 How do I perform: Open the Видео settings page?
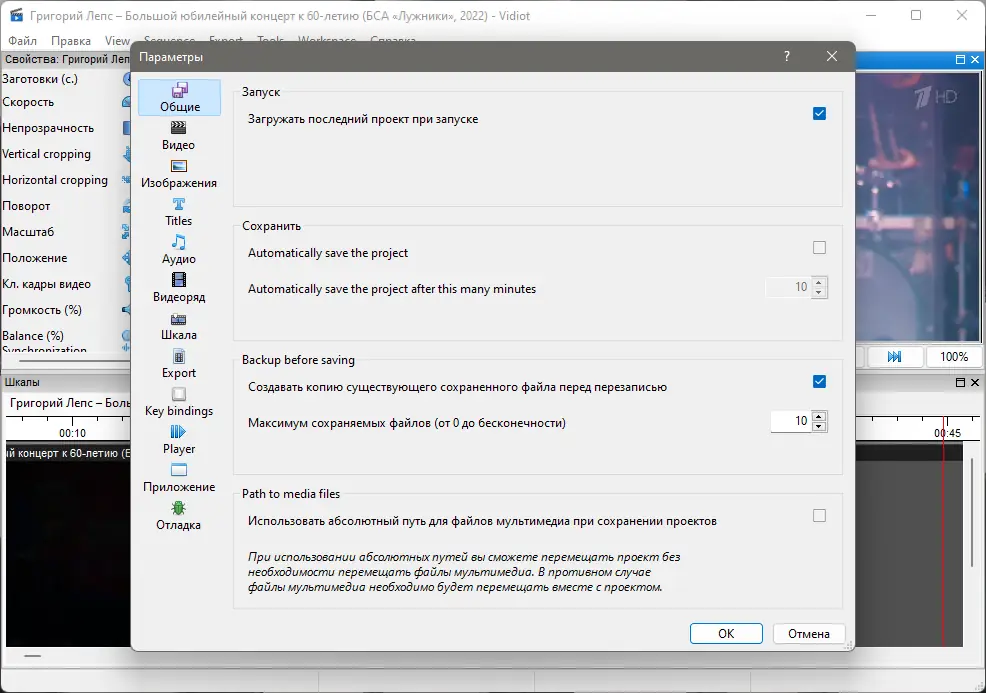tap(179, 136)
